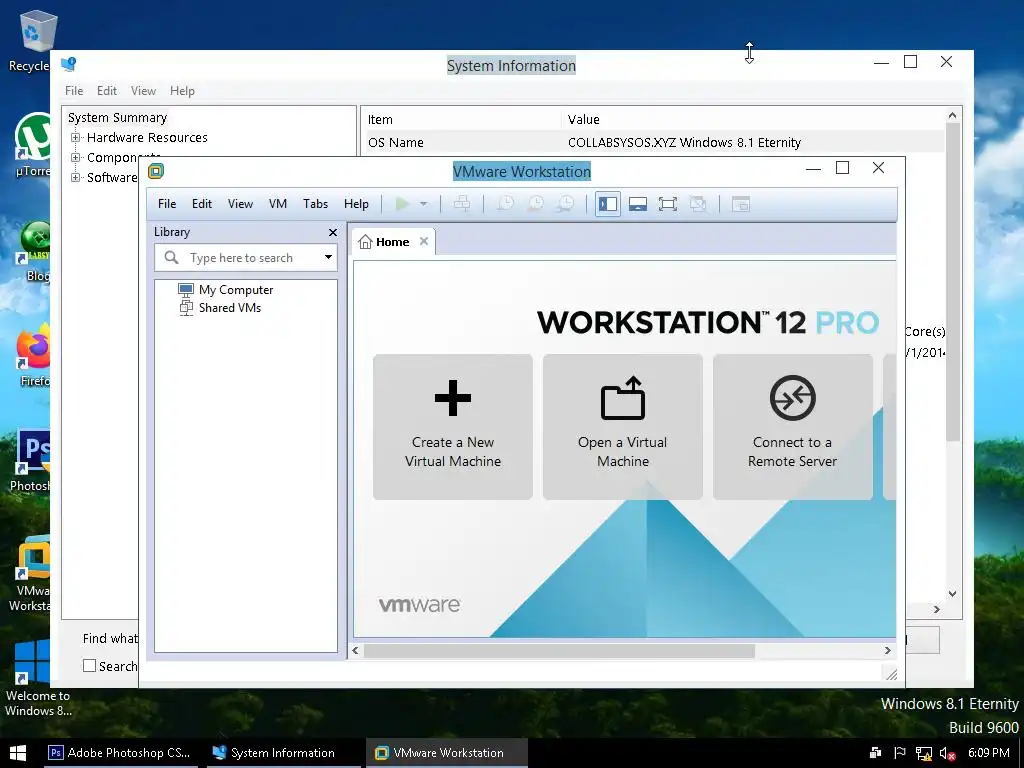1024x768 pixels.
Task: Open System Information View menu
Action: [143, 91]
